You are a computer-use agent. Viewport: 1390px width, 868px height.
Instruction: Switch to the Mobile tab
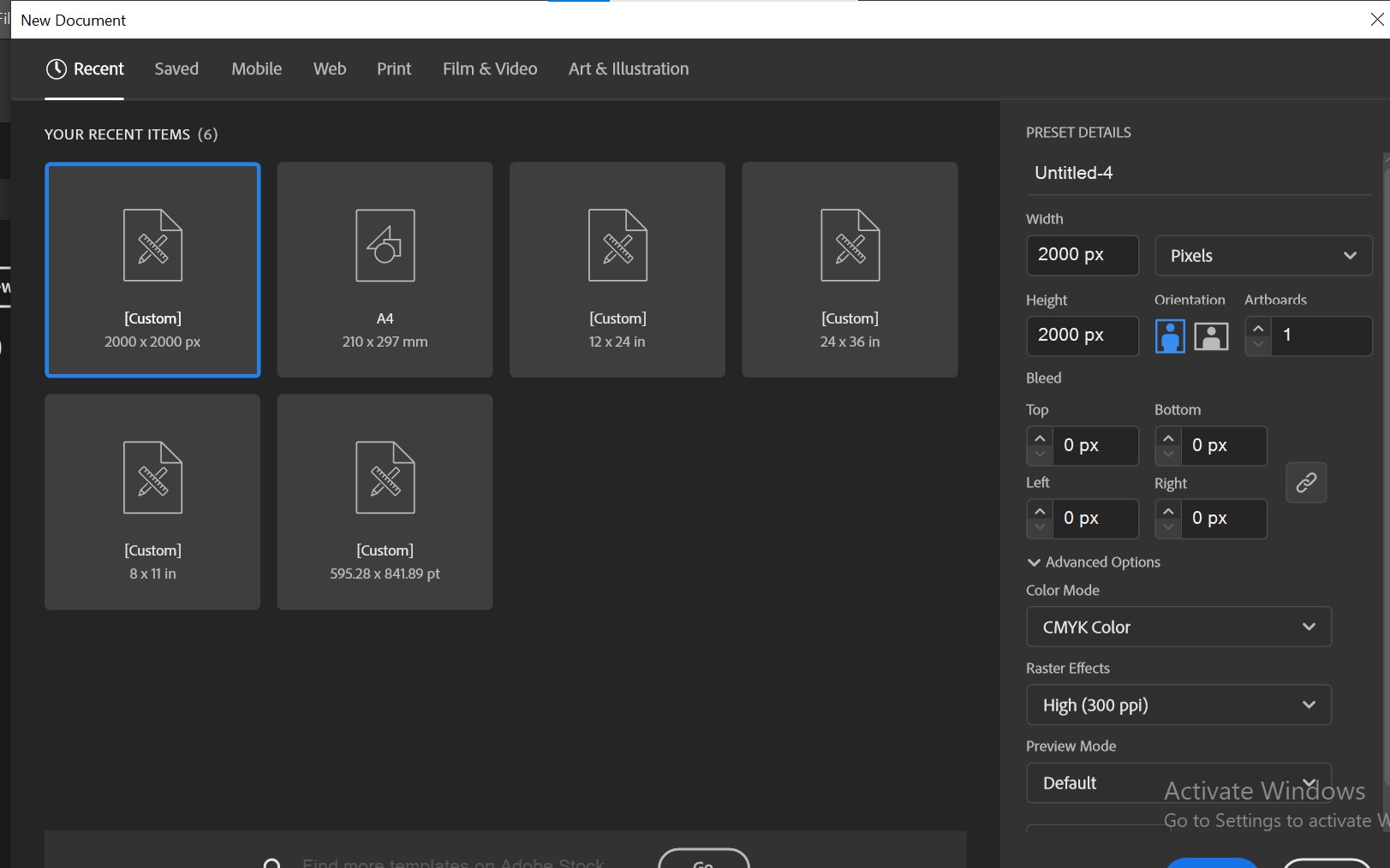[x=256, y=68]
